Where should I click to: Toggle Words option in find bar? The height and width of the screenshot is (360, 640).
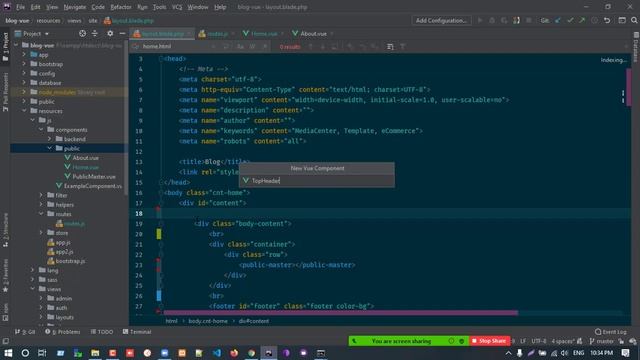point(252,47)
